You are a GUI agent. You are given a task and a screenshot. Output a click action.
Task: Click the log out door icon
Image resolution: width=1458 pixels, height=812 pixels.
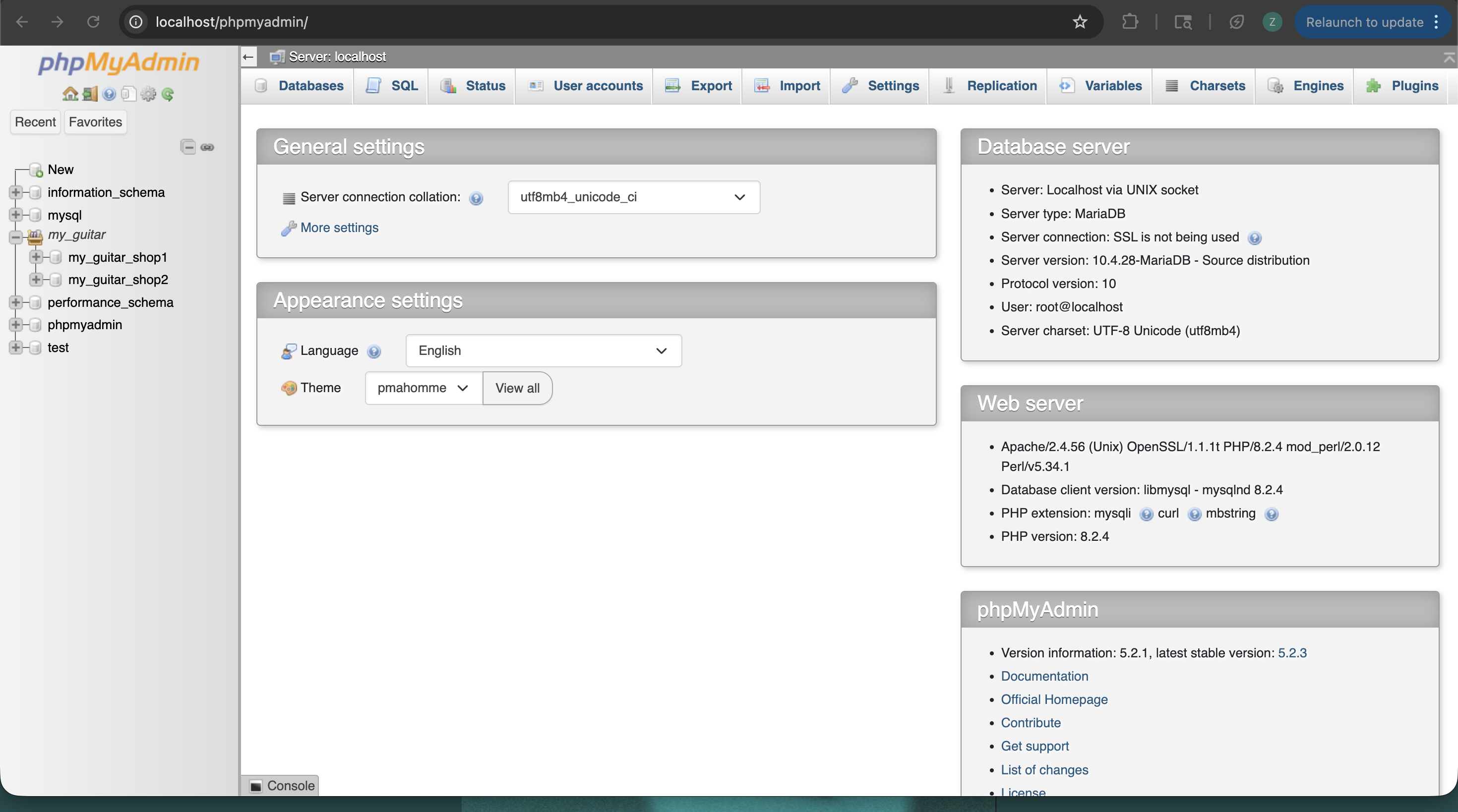(x=90, y=94)
